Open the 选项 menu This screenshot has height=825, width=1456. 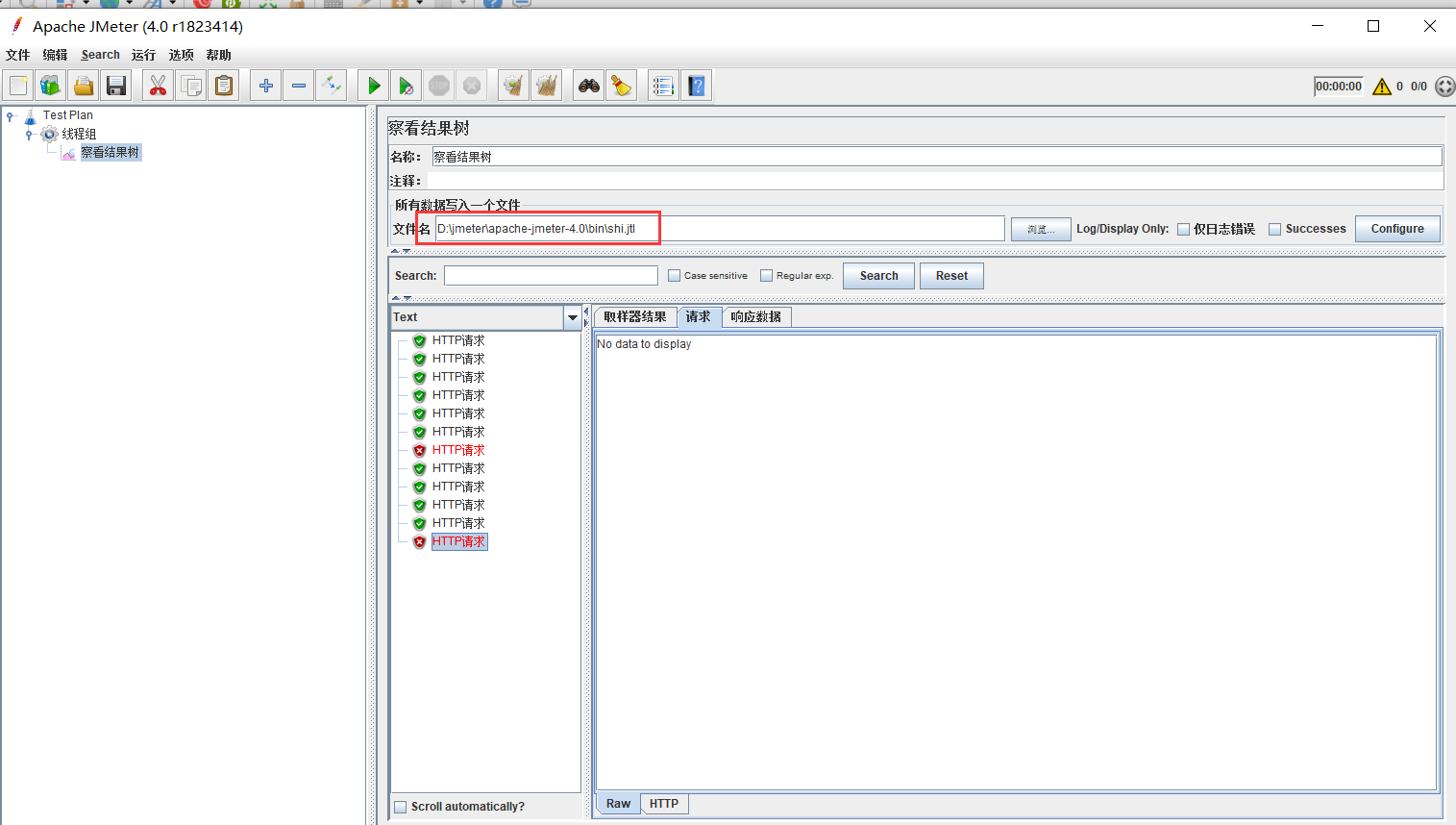(x=182, y=55)
